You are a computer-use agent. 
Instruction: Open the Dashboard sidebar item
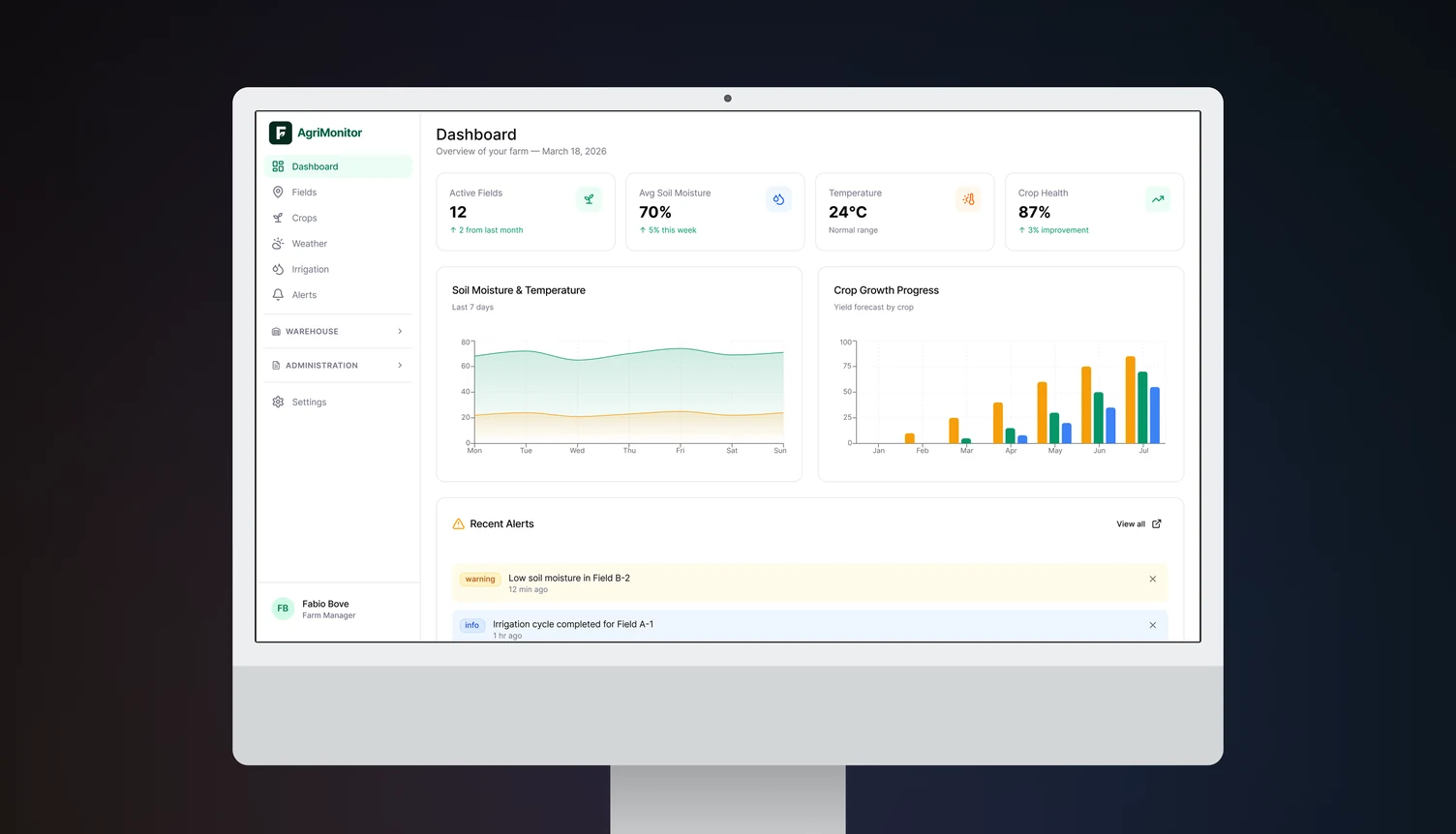(338, 166)
